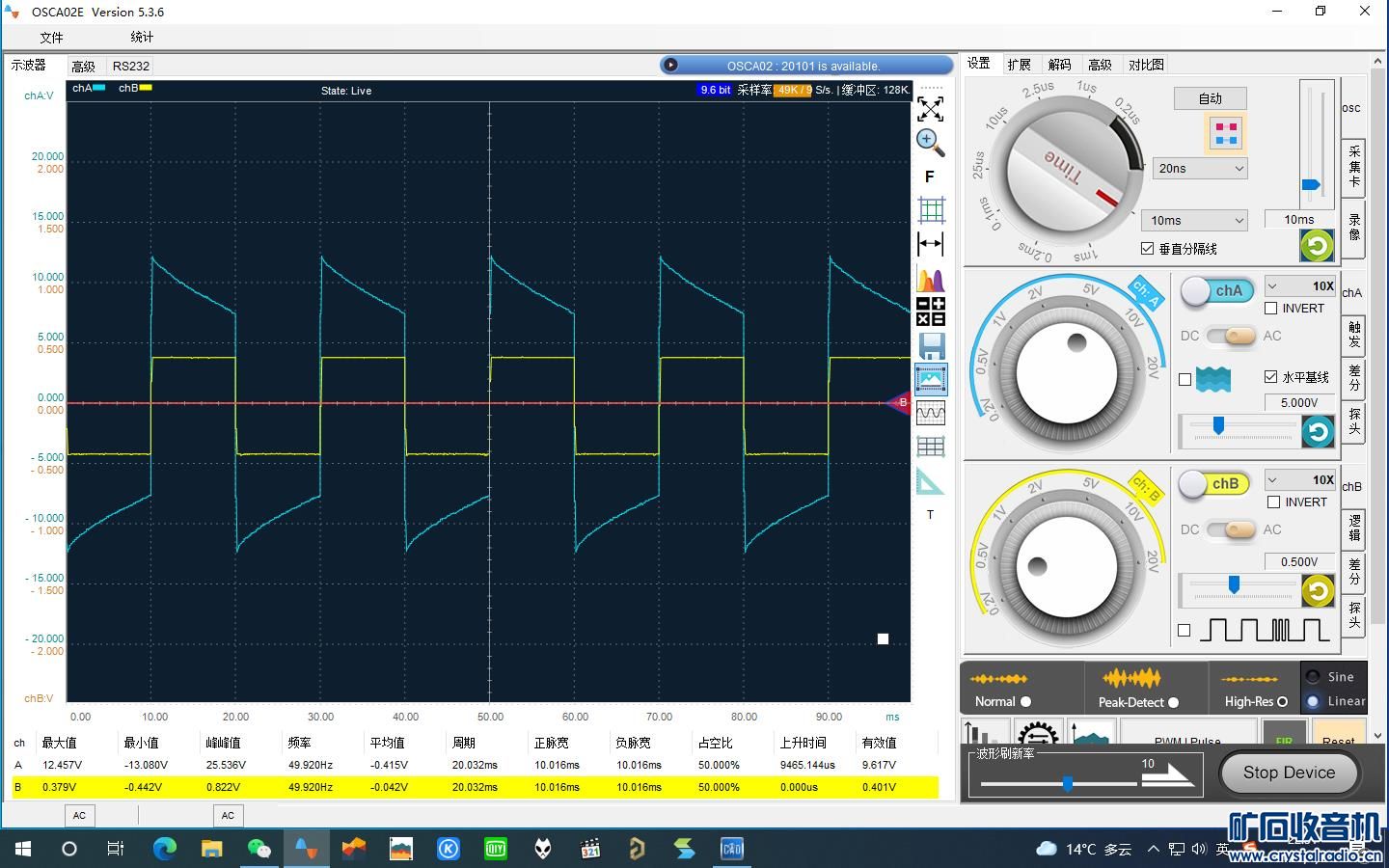Open the 20ns time dropdown
This screenshot has height=868, width=1389.
coord(1200,169)
